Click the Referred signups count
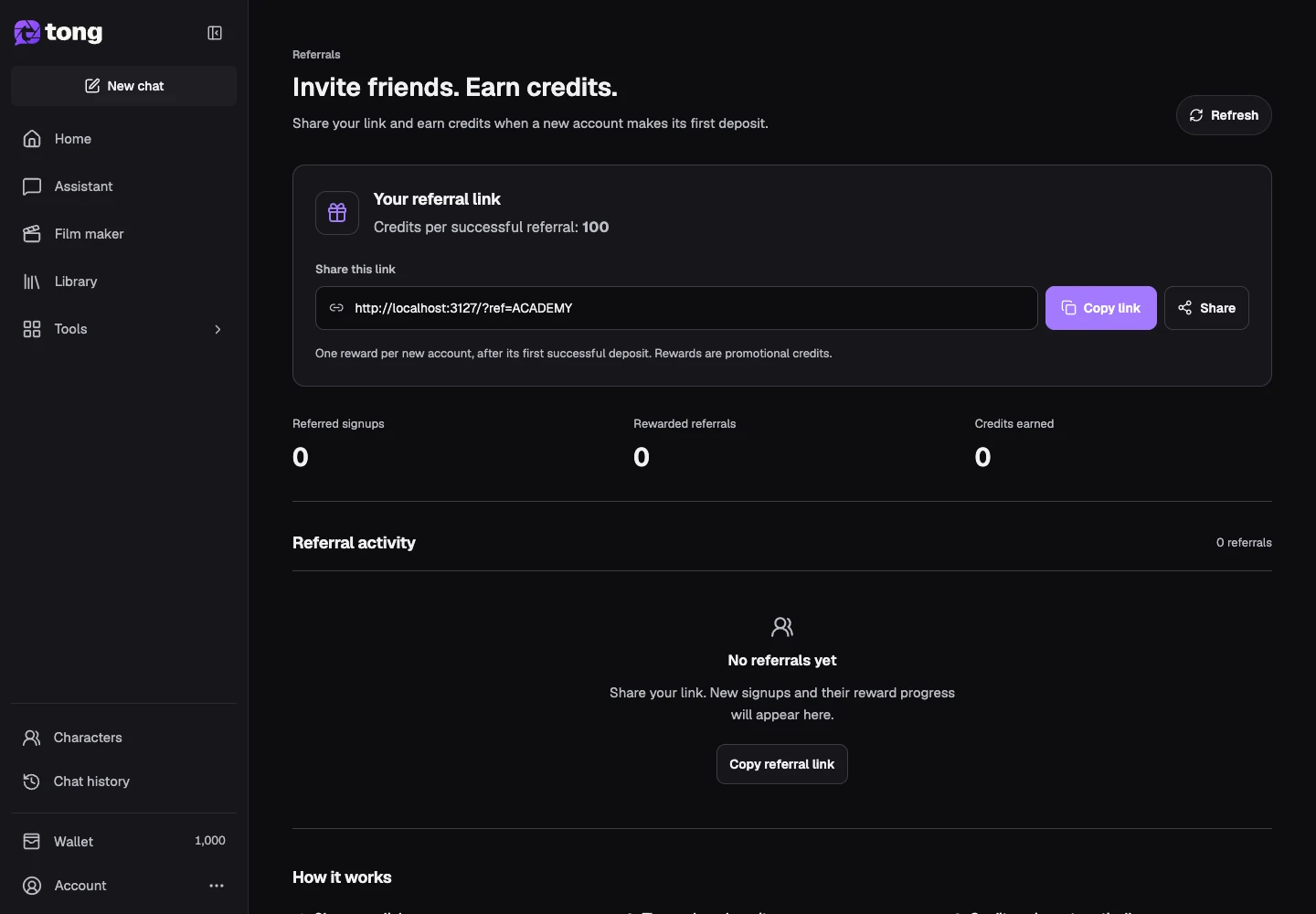 point(301,457)
